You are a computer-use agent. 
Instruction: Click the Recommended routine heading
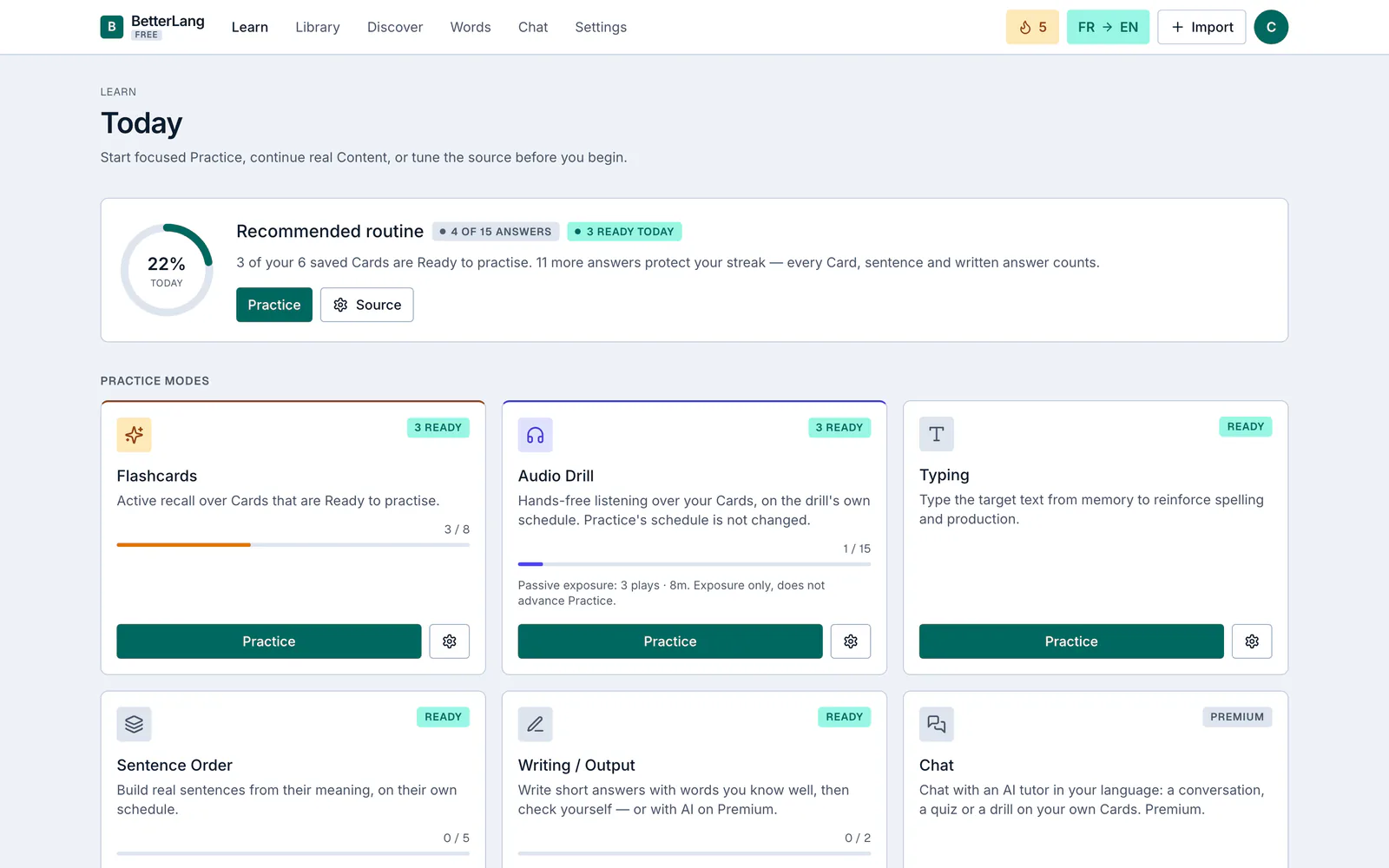(x=330, y=232)
